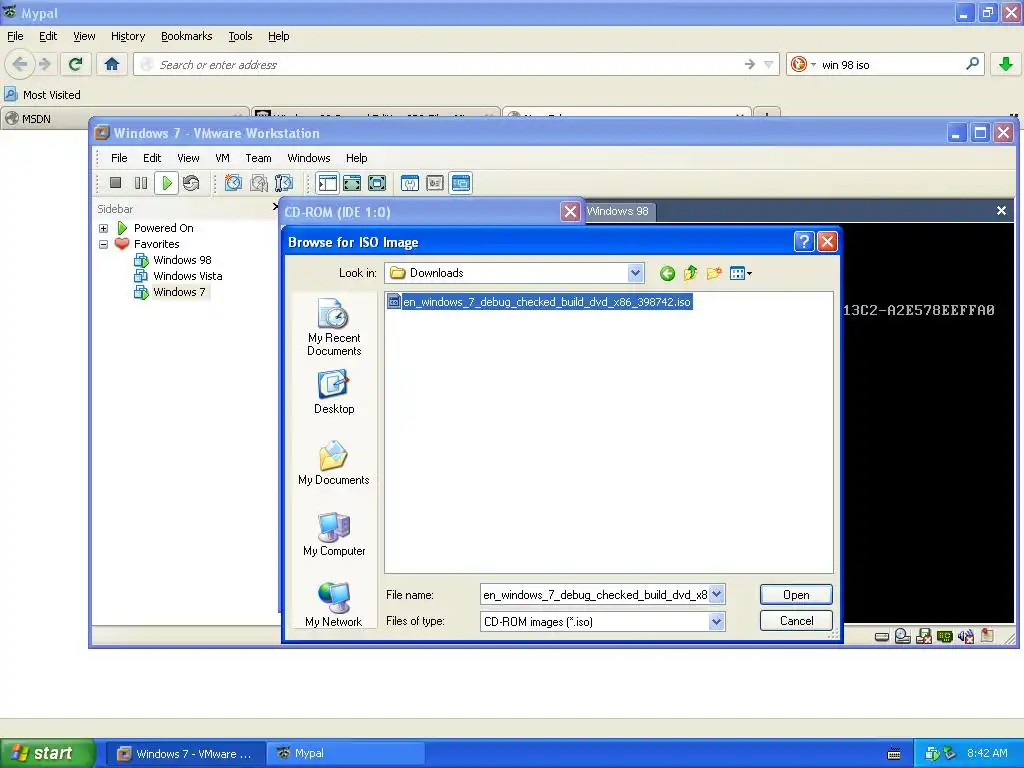Select My Documents in the places bar
The height and width of the screenshot is (768, 1024).
(334, 463)
